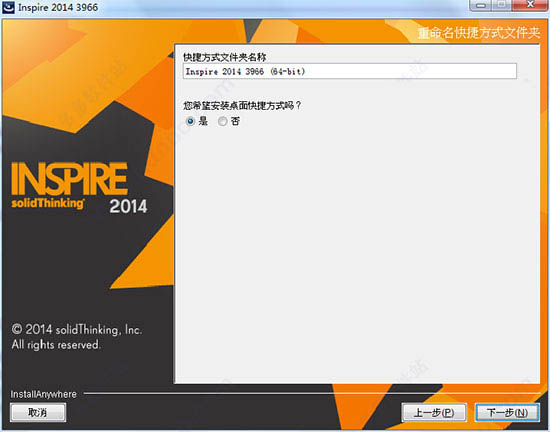This screenshot has height=432, width=550.
Task: Click the © 2014 solidThinking, Inc. text
Action: coord(76,329)
